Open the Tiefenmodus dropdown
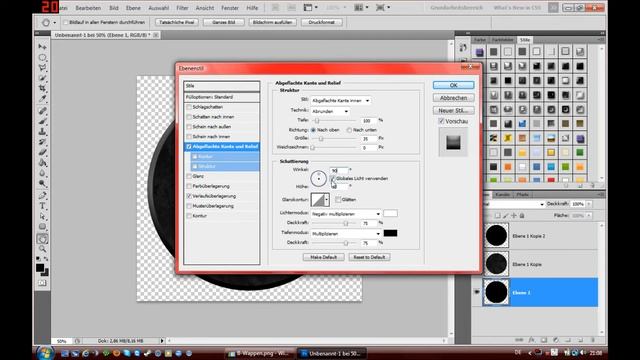Screen dimensions: 640x360 point(346,234)
